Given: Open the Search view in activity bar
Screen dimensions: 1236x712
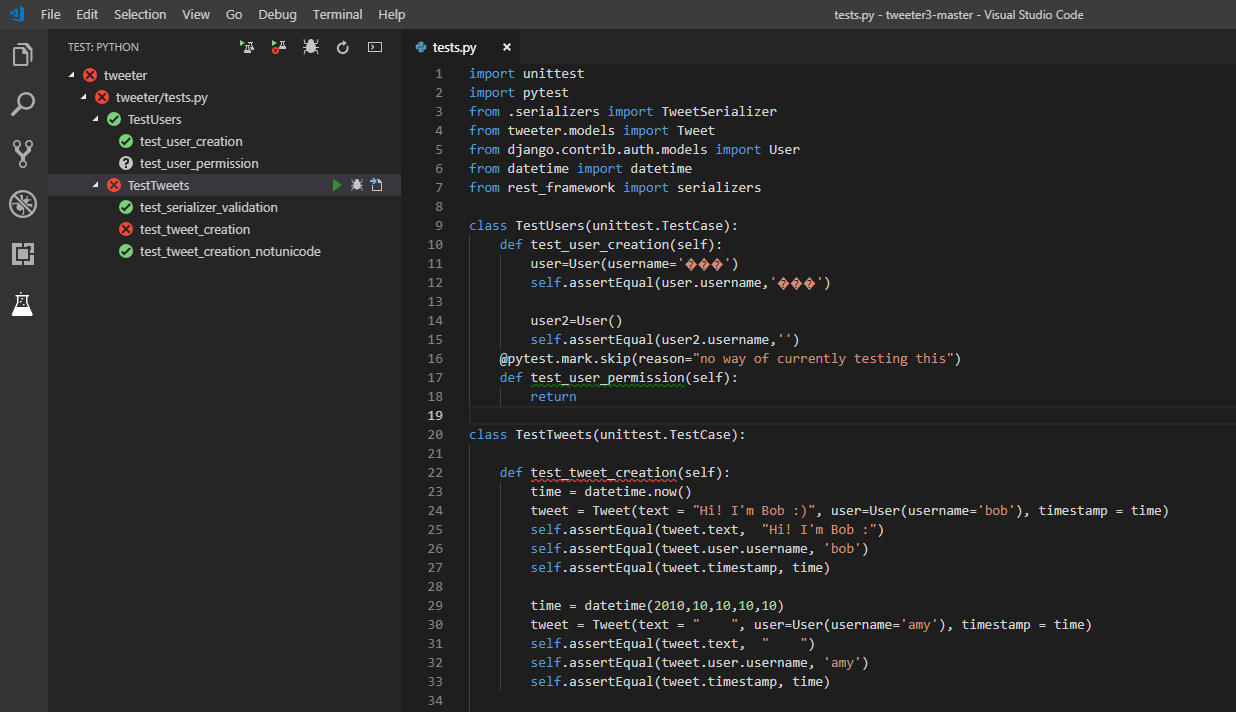Looking at the screenshot, I should (x=23, y=104).
